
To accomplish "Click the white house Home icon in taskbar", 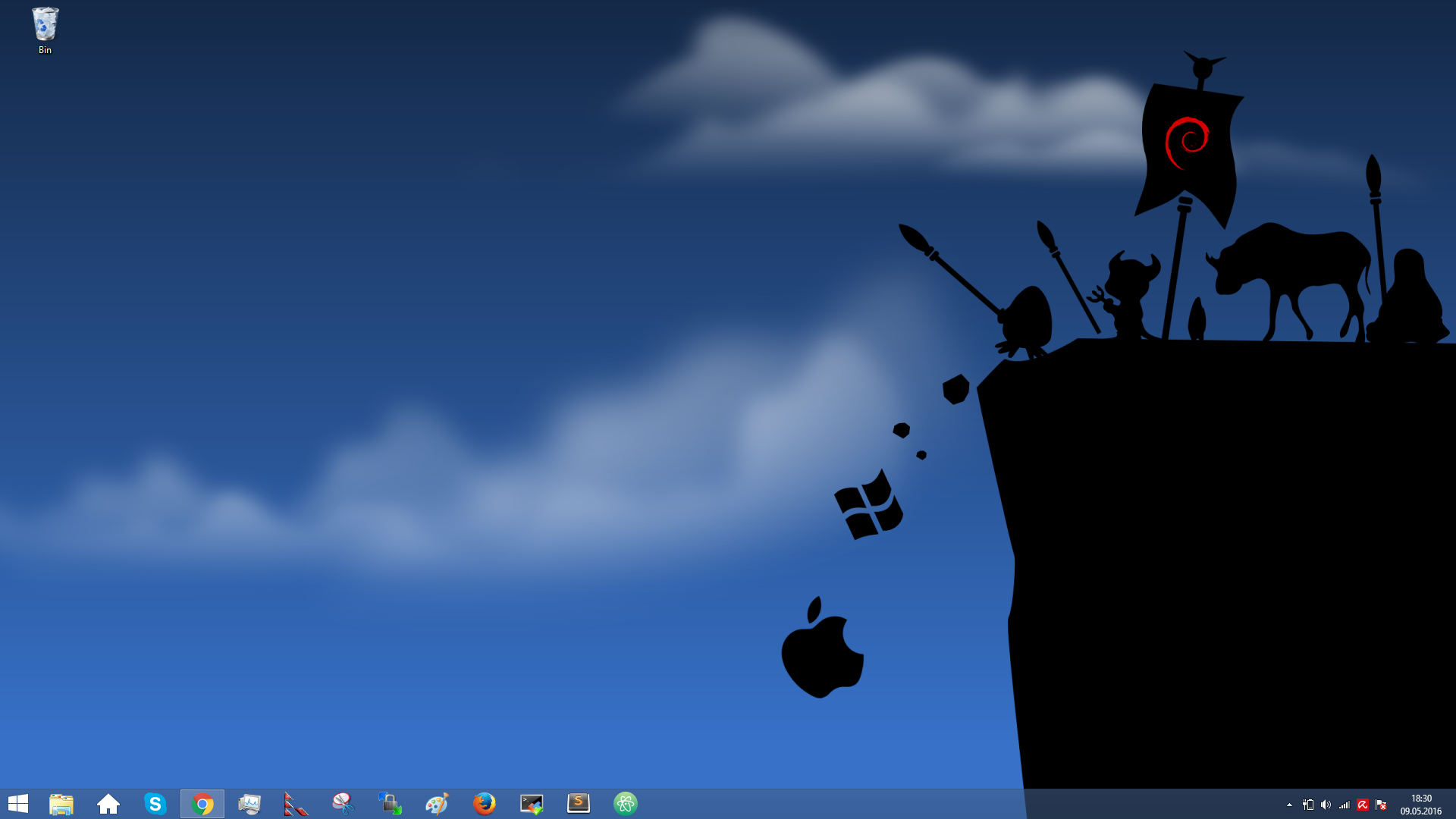I will 108,804.
